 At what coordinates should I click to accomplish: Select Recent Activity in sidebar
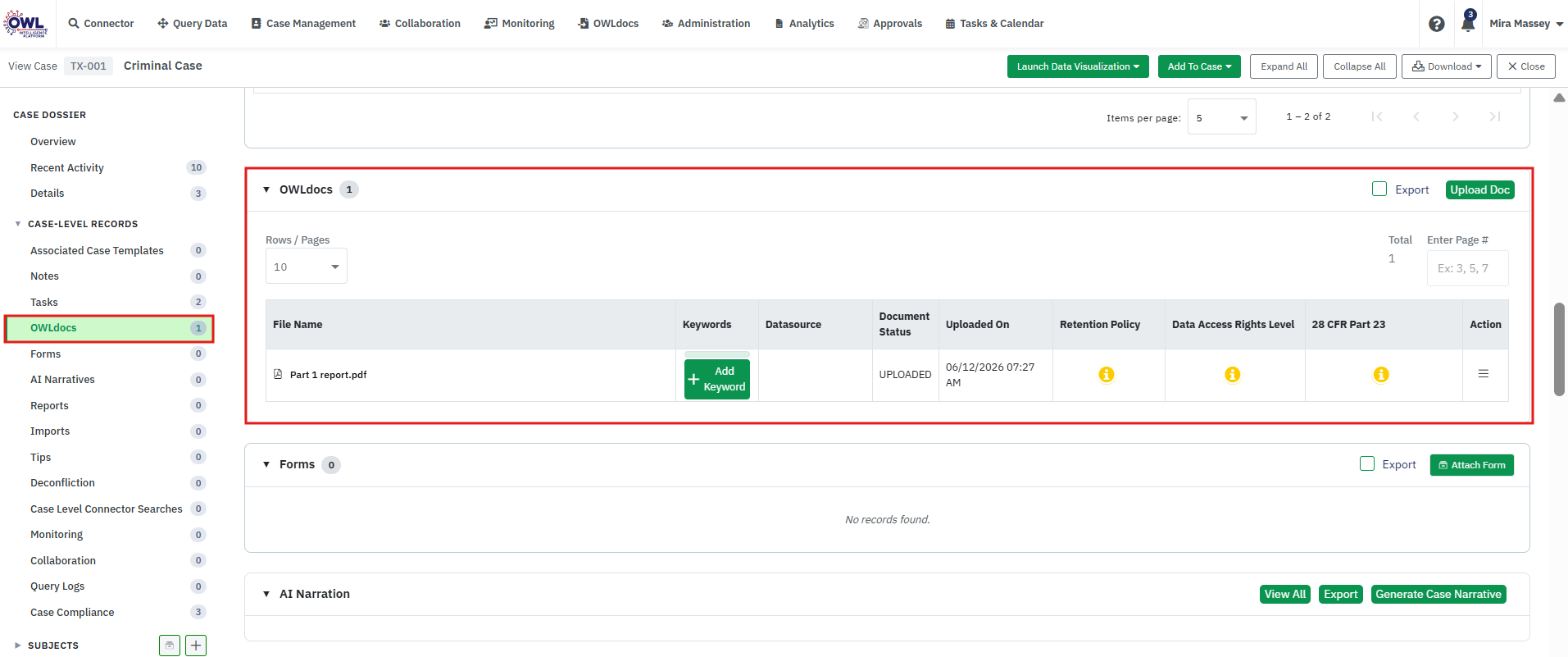click(67, 168)
